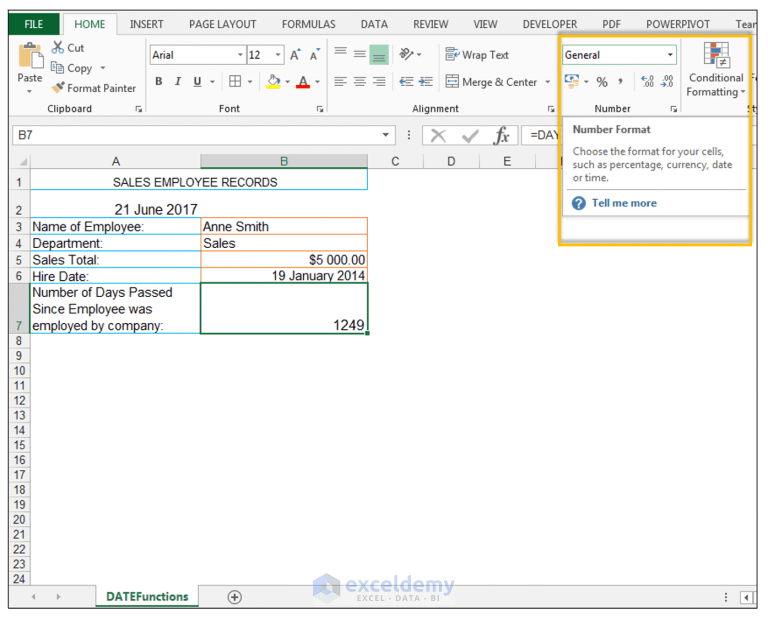This screenshot has height=620, width=768.
Task: Apply red Font Color A
Action: [x=303, y=81]
